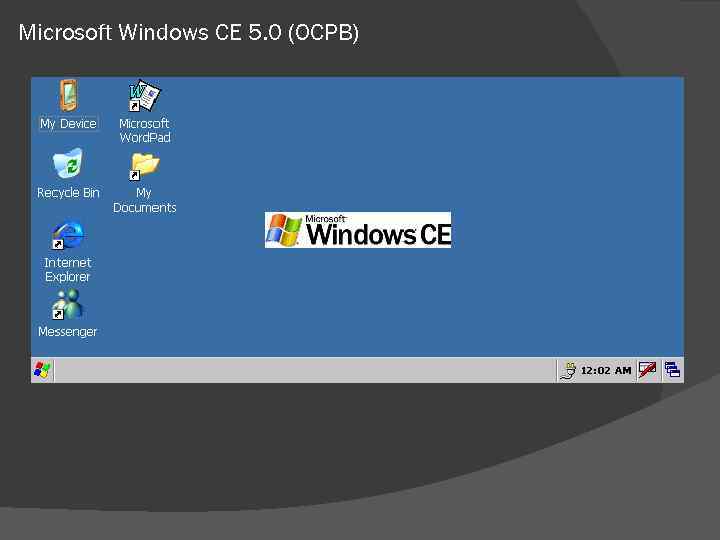Open the My Documents folder icon
The image size is (720, 540).
[x=144, y=166]
